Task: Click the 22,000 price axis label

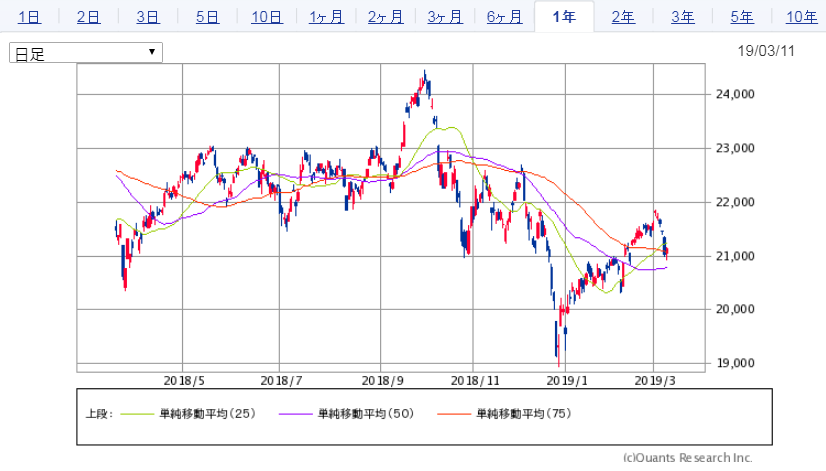Action: pos(735,202)
